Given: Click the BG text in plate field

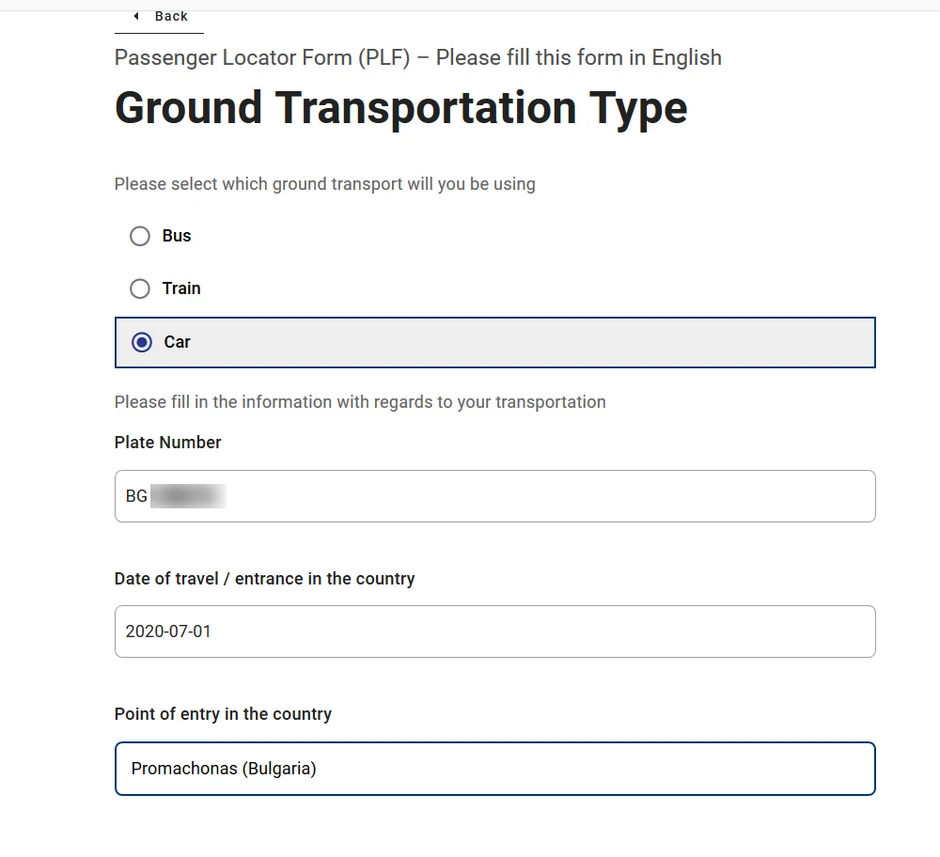Looking at the screenshot, I should tap(136, 496).
